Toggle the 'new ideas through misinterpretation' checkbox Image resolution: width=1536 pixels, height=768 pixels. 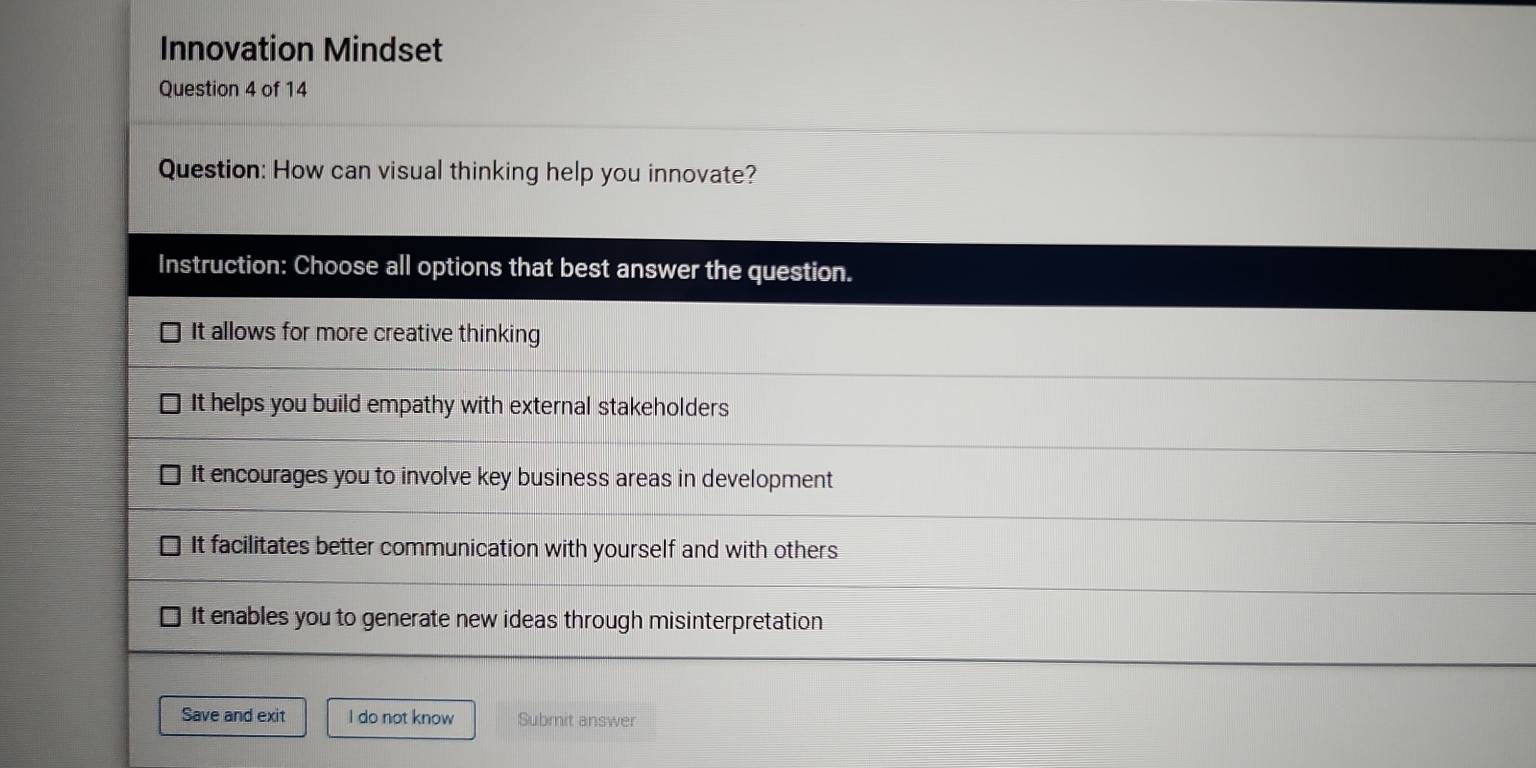(172, 618)
